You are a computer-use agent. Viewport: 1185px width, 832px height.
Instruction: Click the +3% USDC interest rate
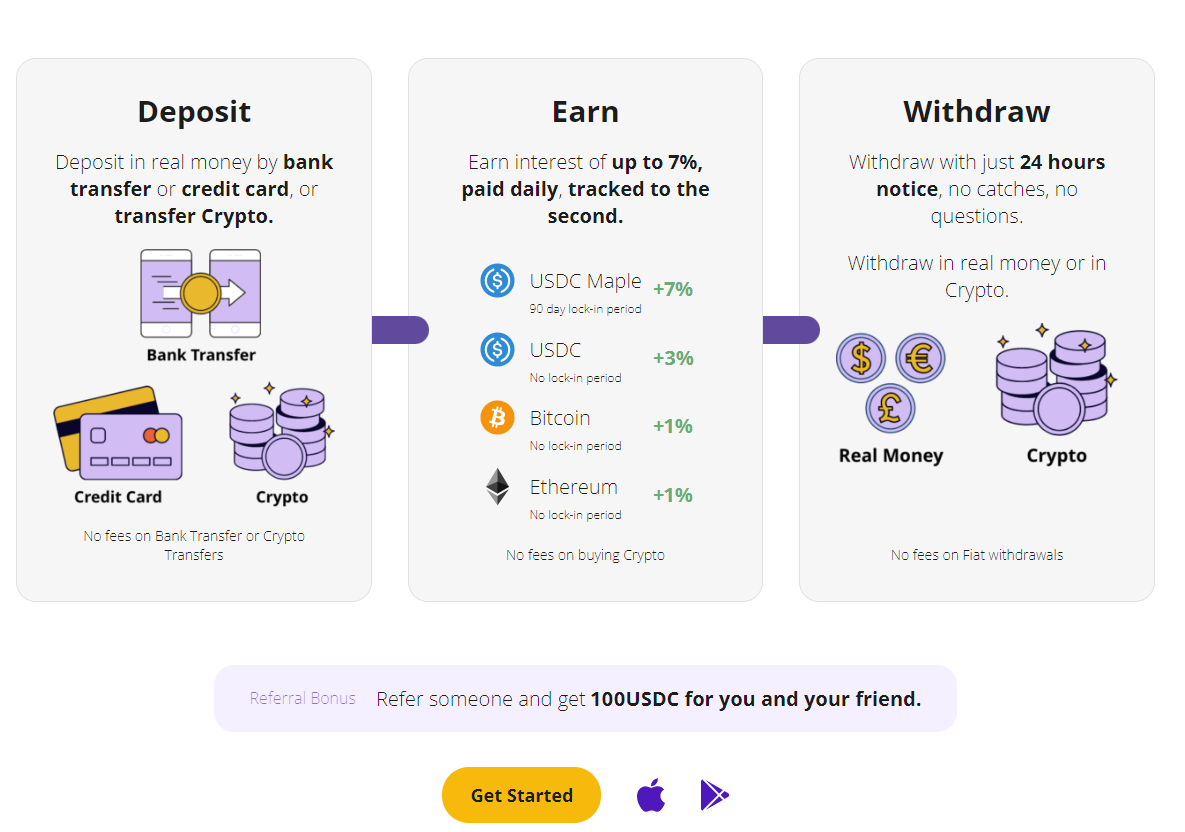click(673, 357)
